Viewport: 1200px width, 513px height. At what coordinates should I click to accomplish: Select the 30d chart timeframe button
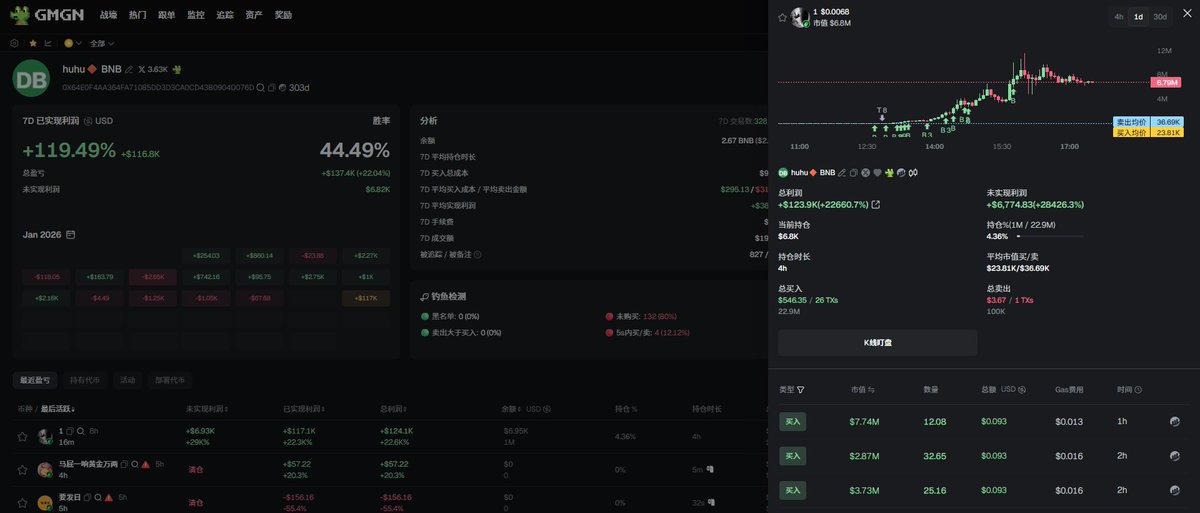(x=1159, y=17)
